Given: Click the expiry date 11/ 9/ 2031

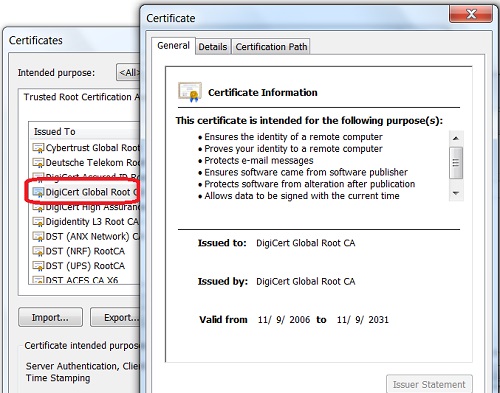Looking at the screenshot, I should click(363, 320).
